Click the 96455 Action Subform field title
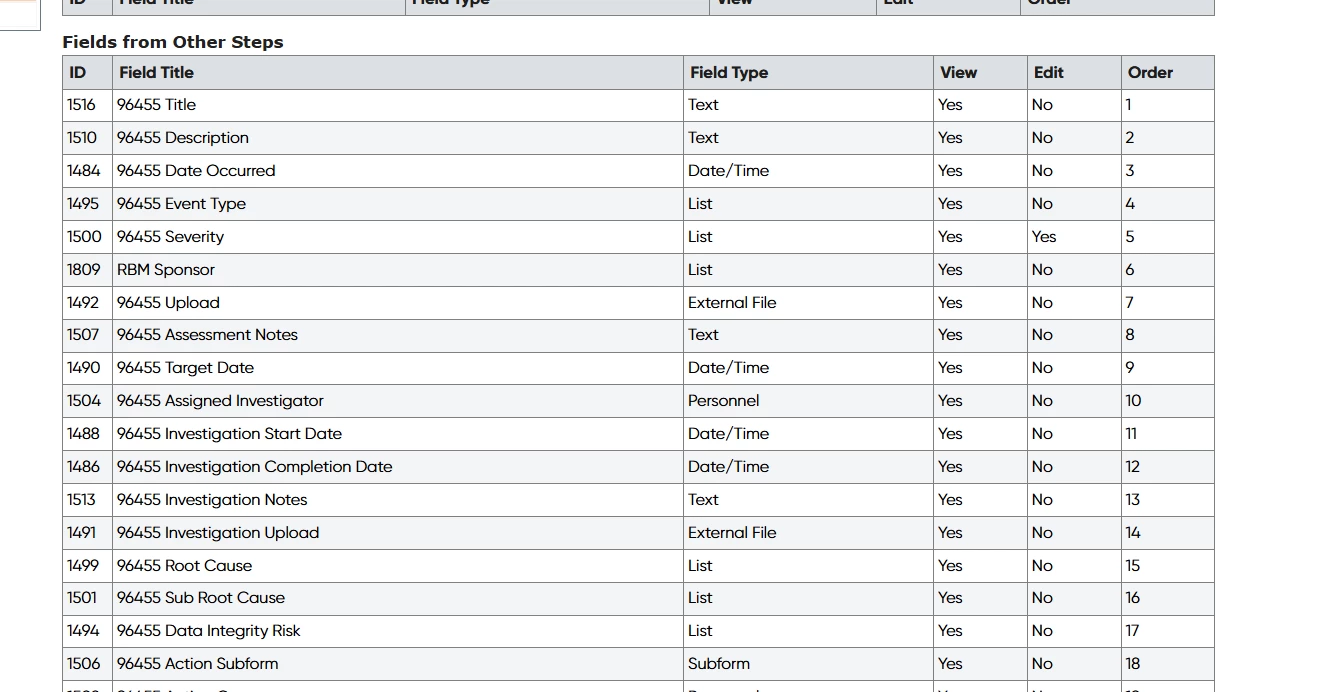1344x692 pixels. coord(197,664)
